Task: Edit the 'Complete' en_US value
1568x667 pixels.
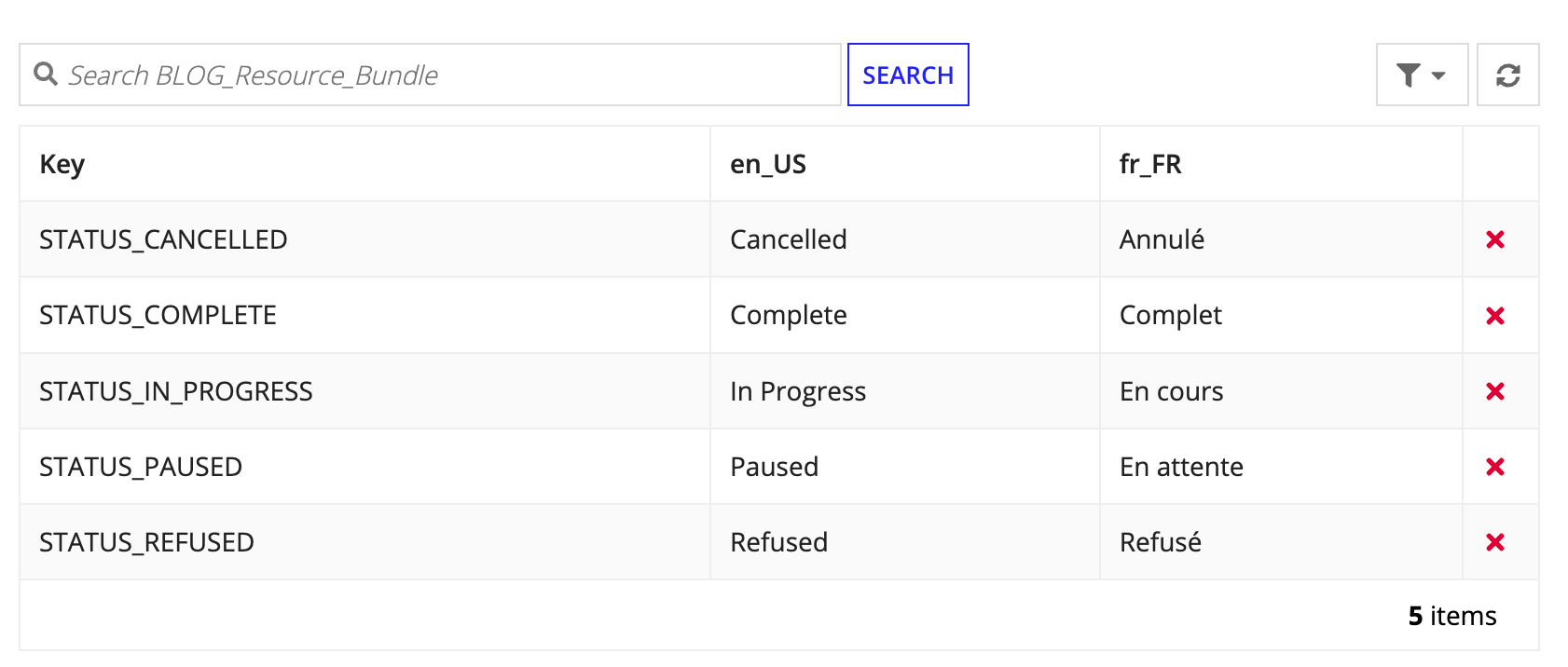Action: [x=788, y=316]
